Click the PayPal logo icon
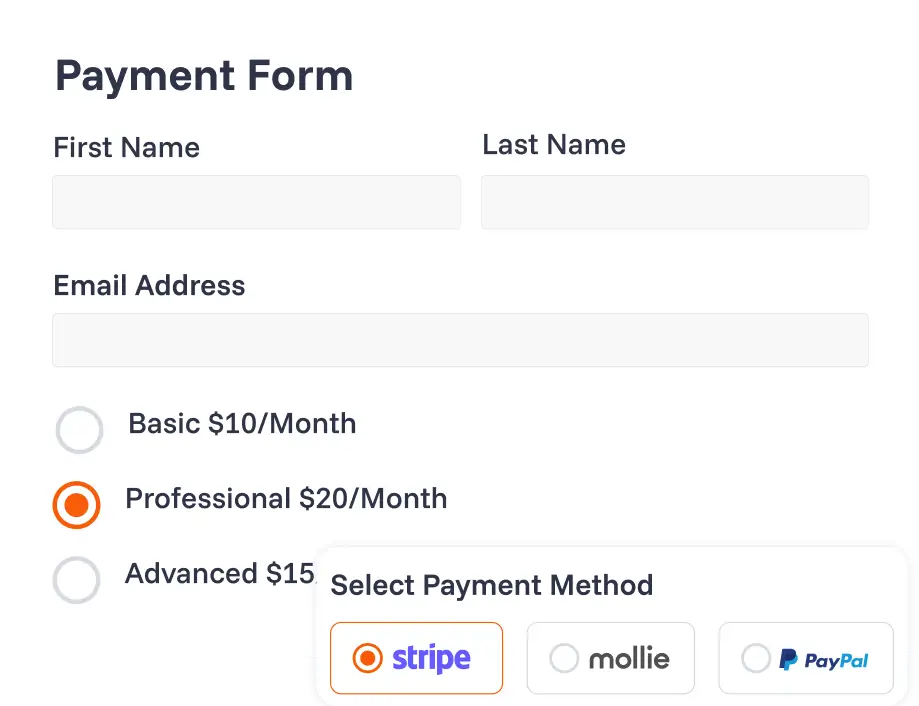The height and width of the screenshot is (706, 919). pyautogui.click(x=788, y=660)
